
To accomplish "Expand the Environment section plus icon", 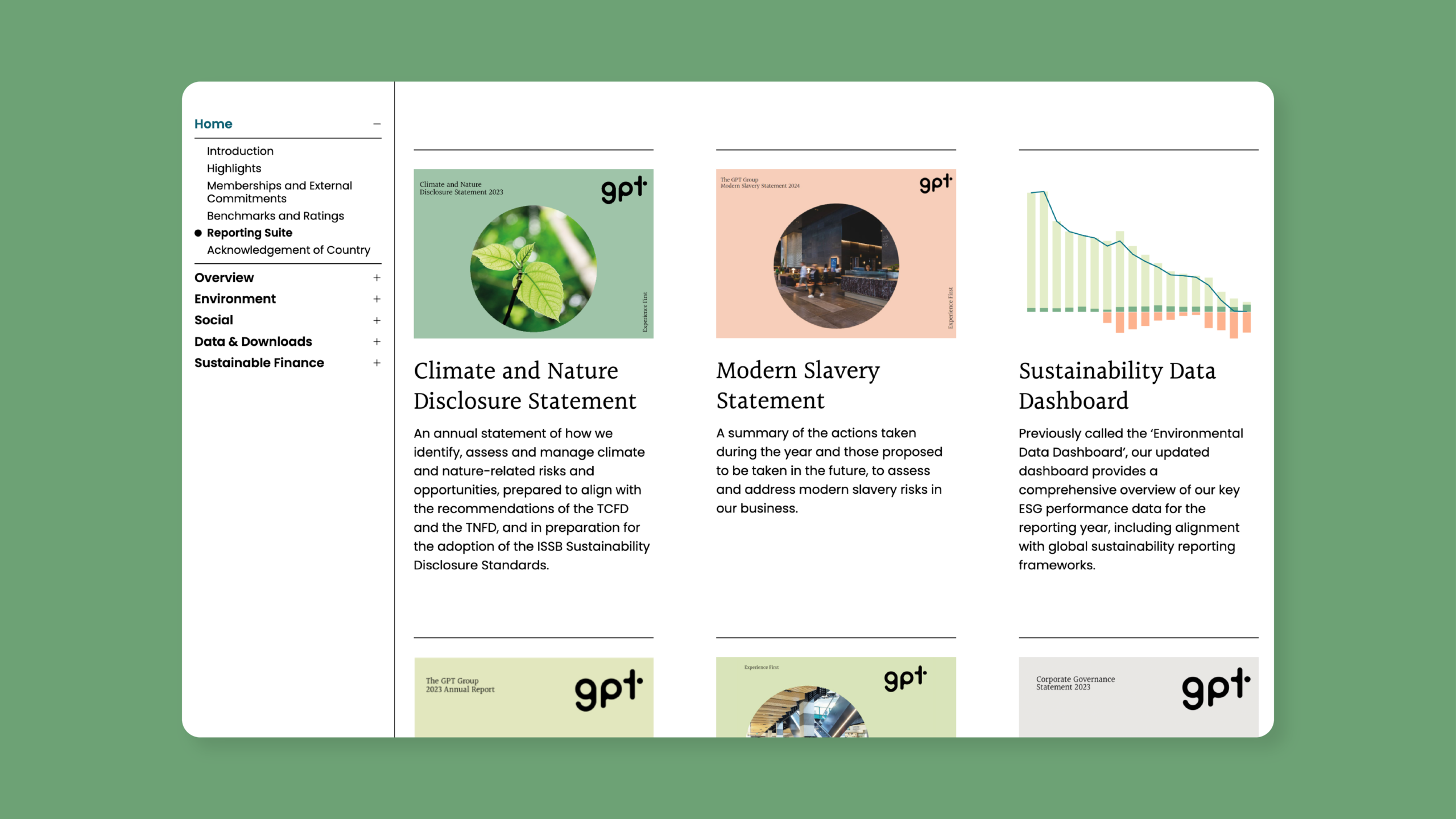I will (377, 299).
